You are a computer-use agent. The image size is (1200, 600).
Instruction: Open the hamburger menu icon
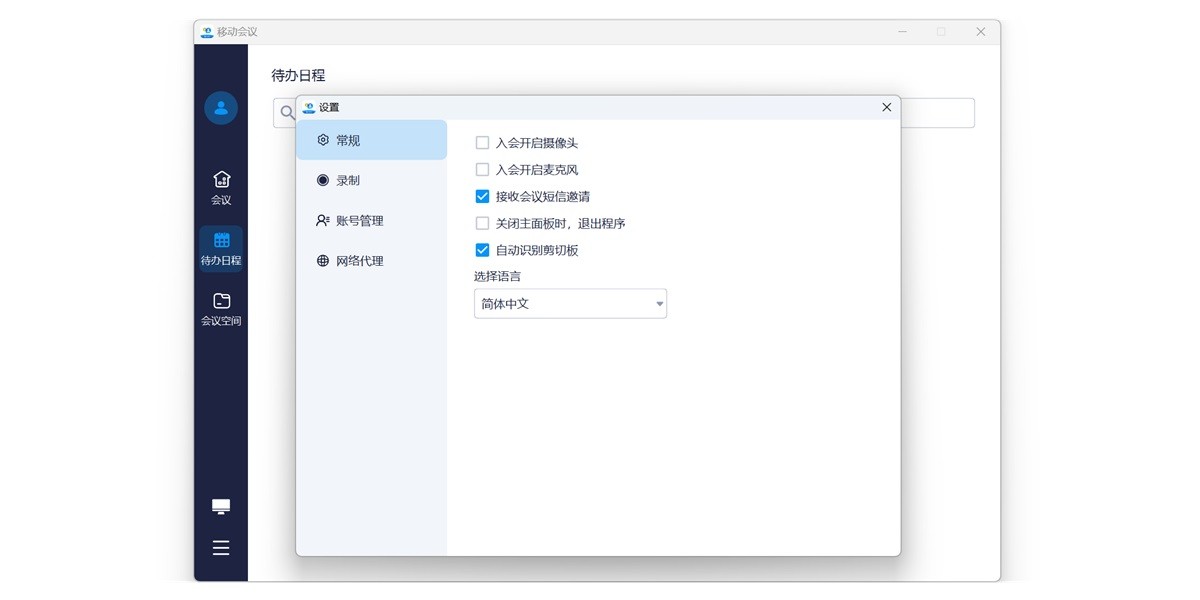pyautogui.click(x=221, y=548)
